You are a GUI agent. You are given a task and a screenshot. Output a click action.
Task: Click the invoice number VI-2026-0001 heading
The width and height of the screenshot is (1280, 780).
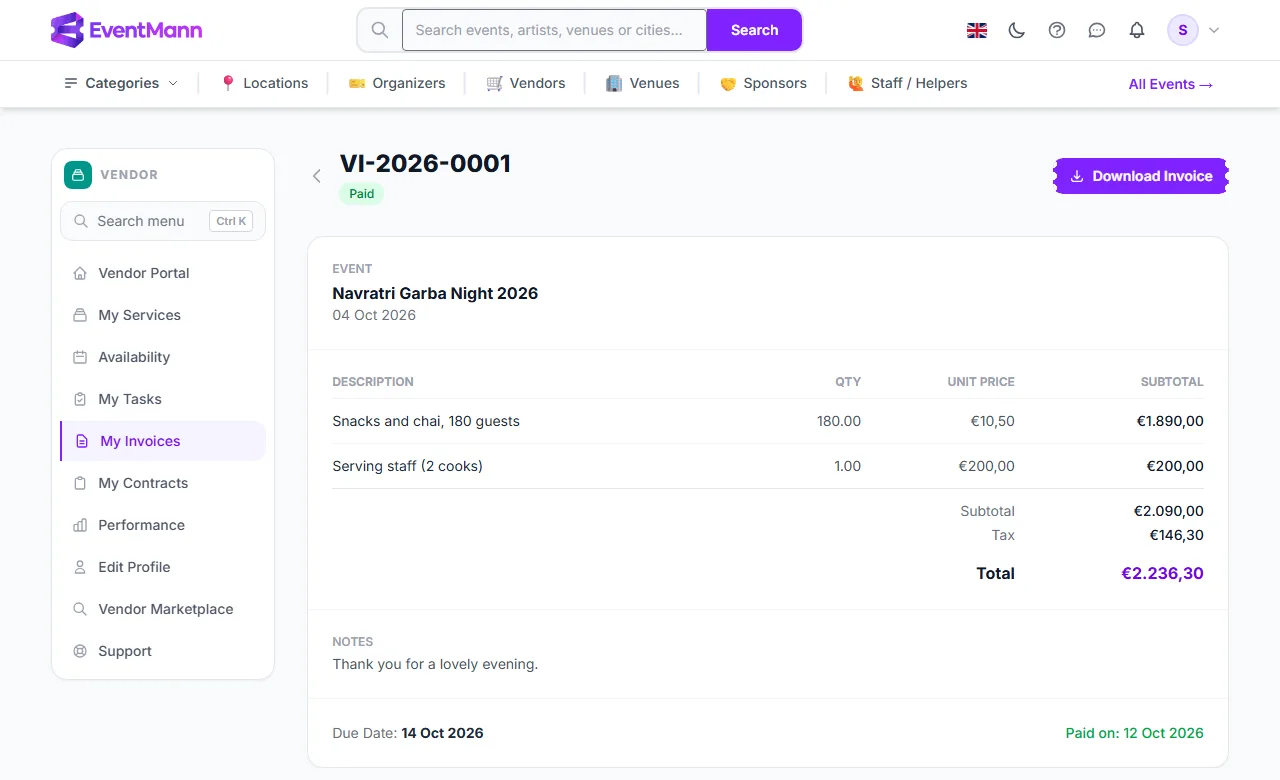point(425,163)
